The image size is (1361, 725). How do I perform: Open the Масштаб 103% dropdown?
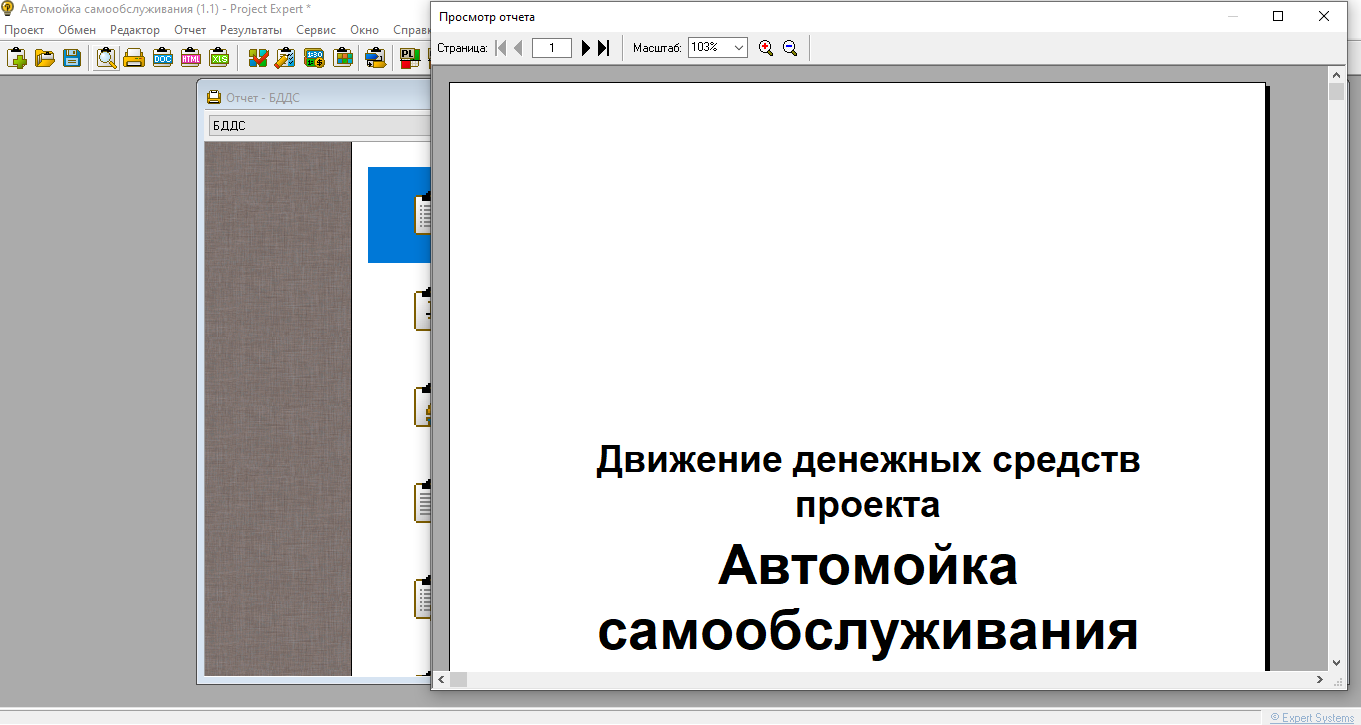(x=738, y=48)
